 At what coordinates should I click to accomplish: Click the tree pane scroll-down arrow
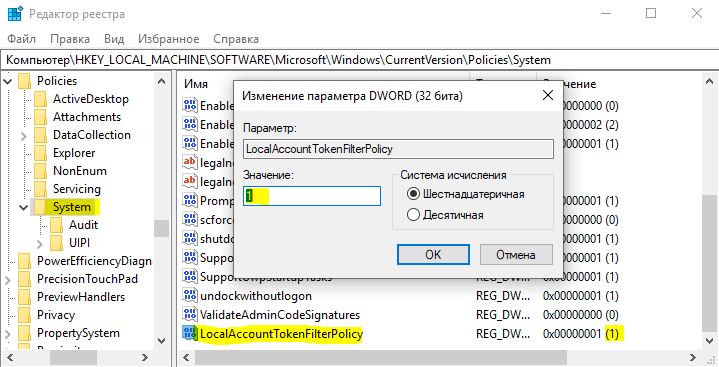click(x=161, y=341)
